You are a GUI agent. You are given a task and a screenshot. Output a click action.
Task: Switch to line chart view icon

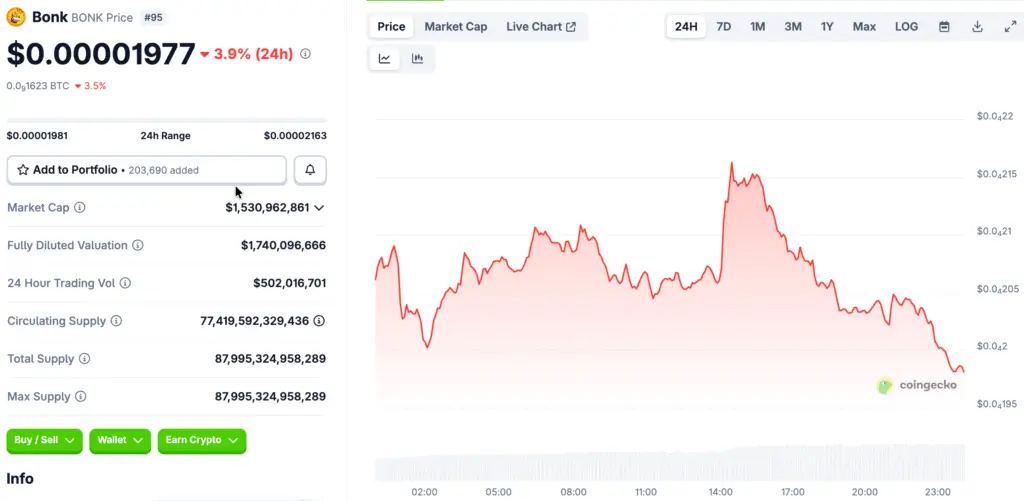point(385,59)
